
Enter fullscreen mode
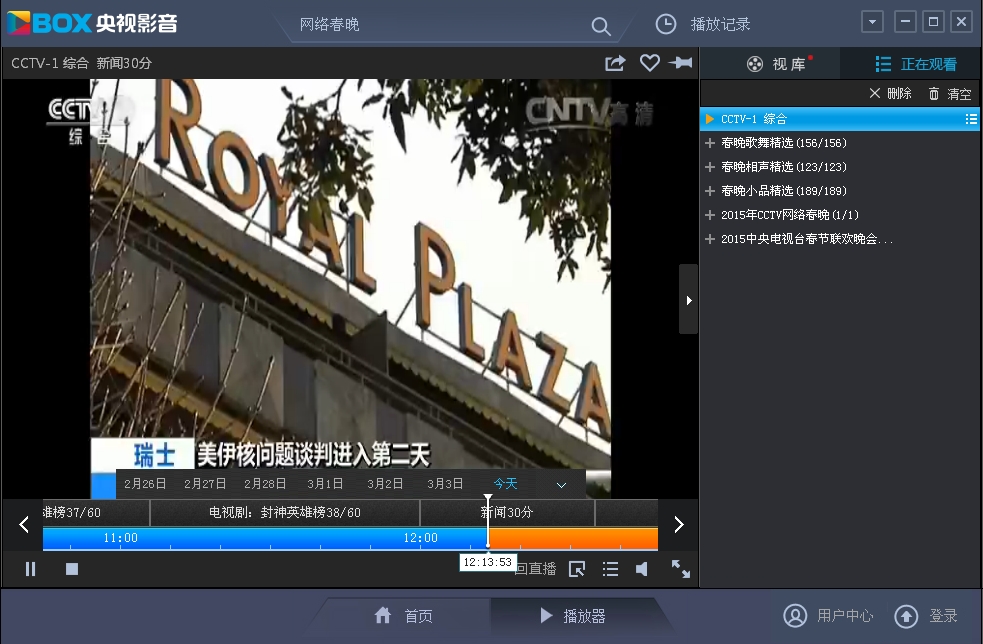680,569
